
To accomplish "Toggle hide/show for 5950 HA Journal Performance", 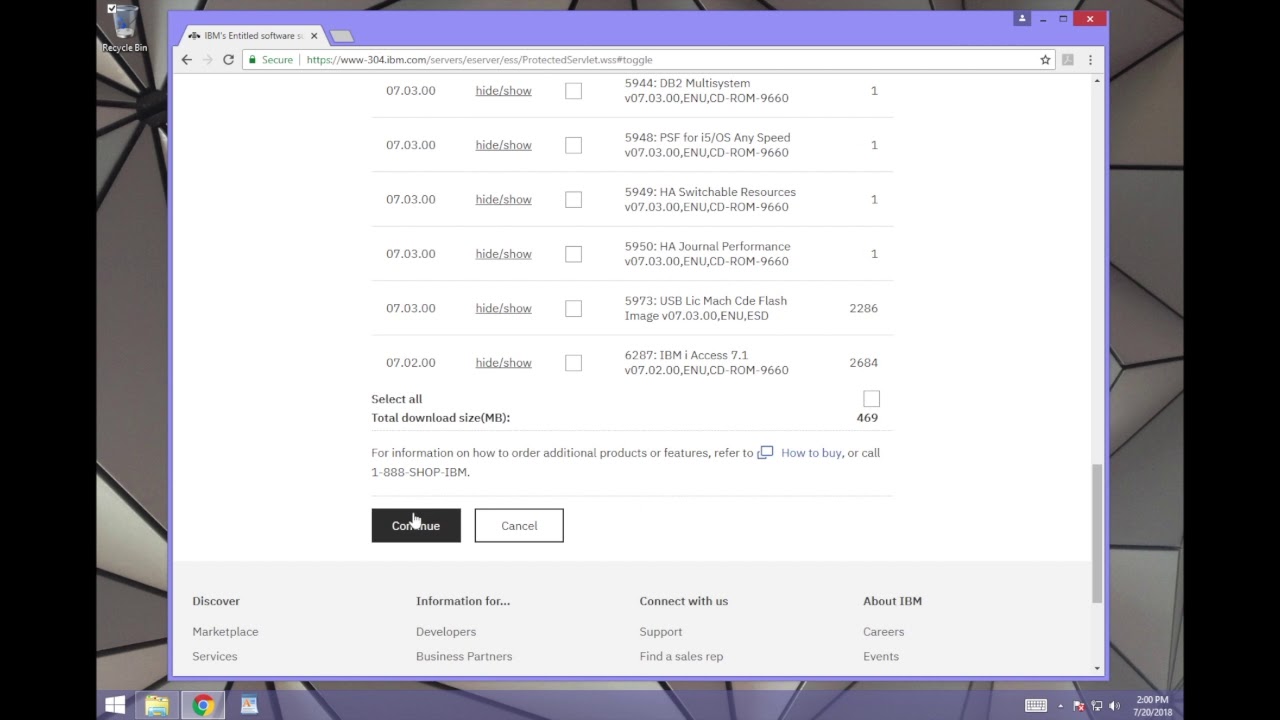I will [503, 254].
